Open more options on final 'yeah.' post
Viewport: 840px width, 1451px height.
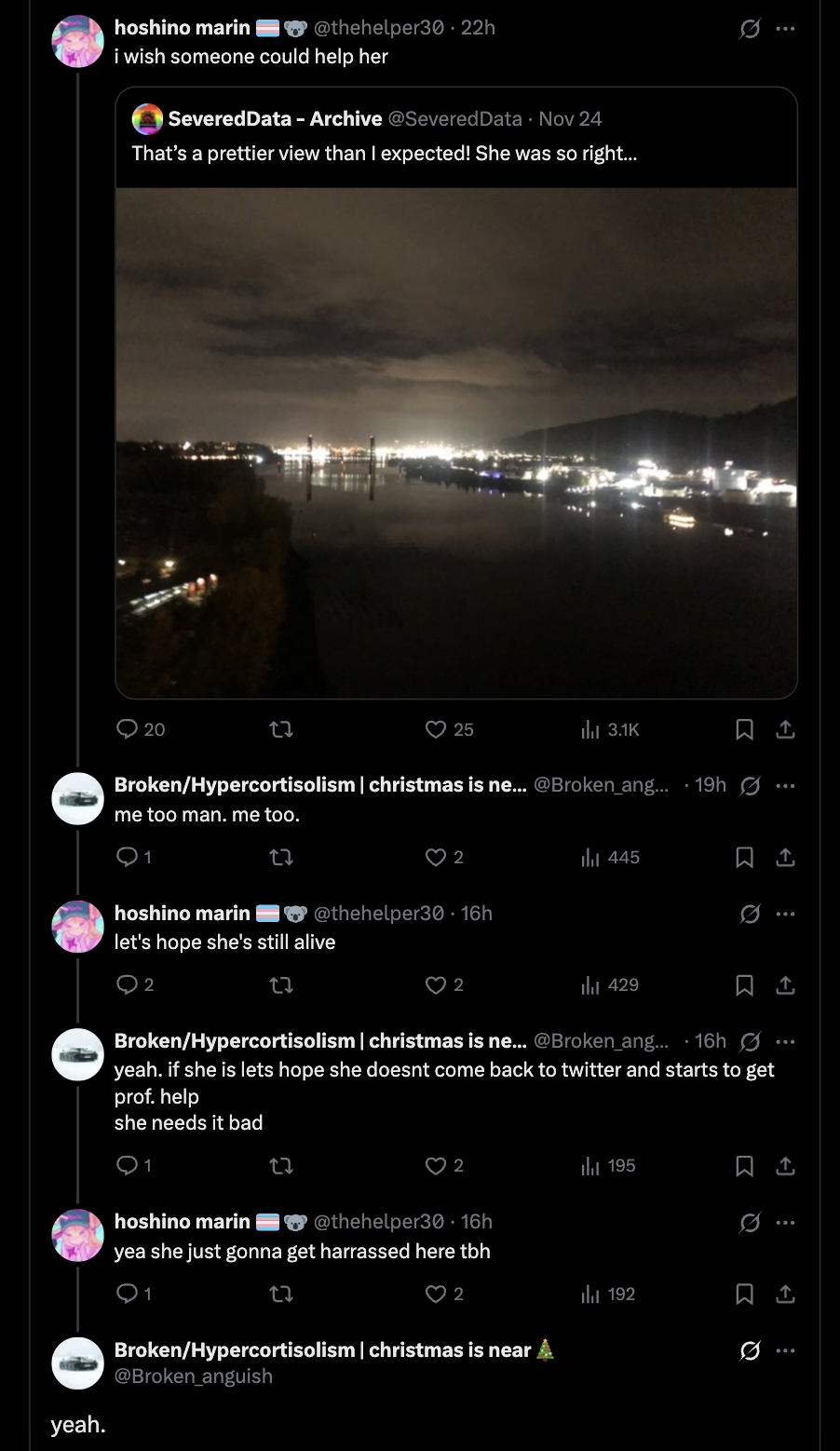tap(785, 1350)
